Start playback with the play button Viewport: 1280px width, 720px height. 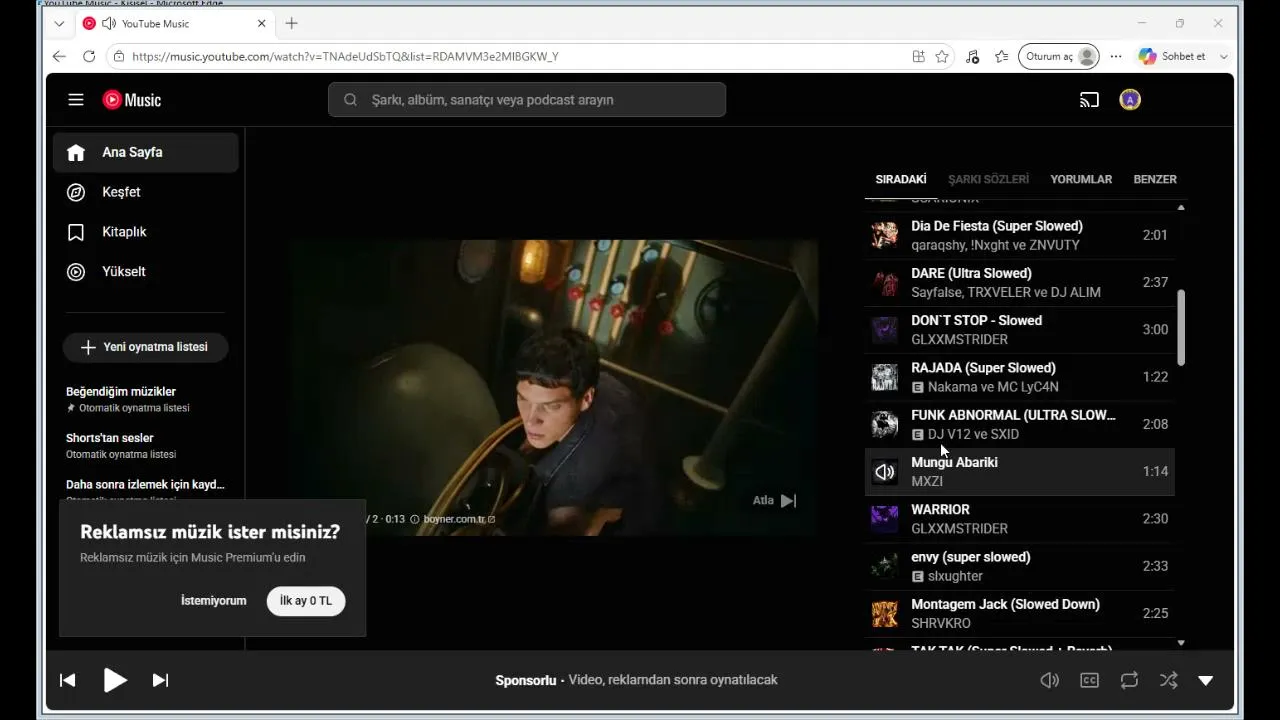115,680
